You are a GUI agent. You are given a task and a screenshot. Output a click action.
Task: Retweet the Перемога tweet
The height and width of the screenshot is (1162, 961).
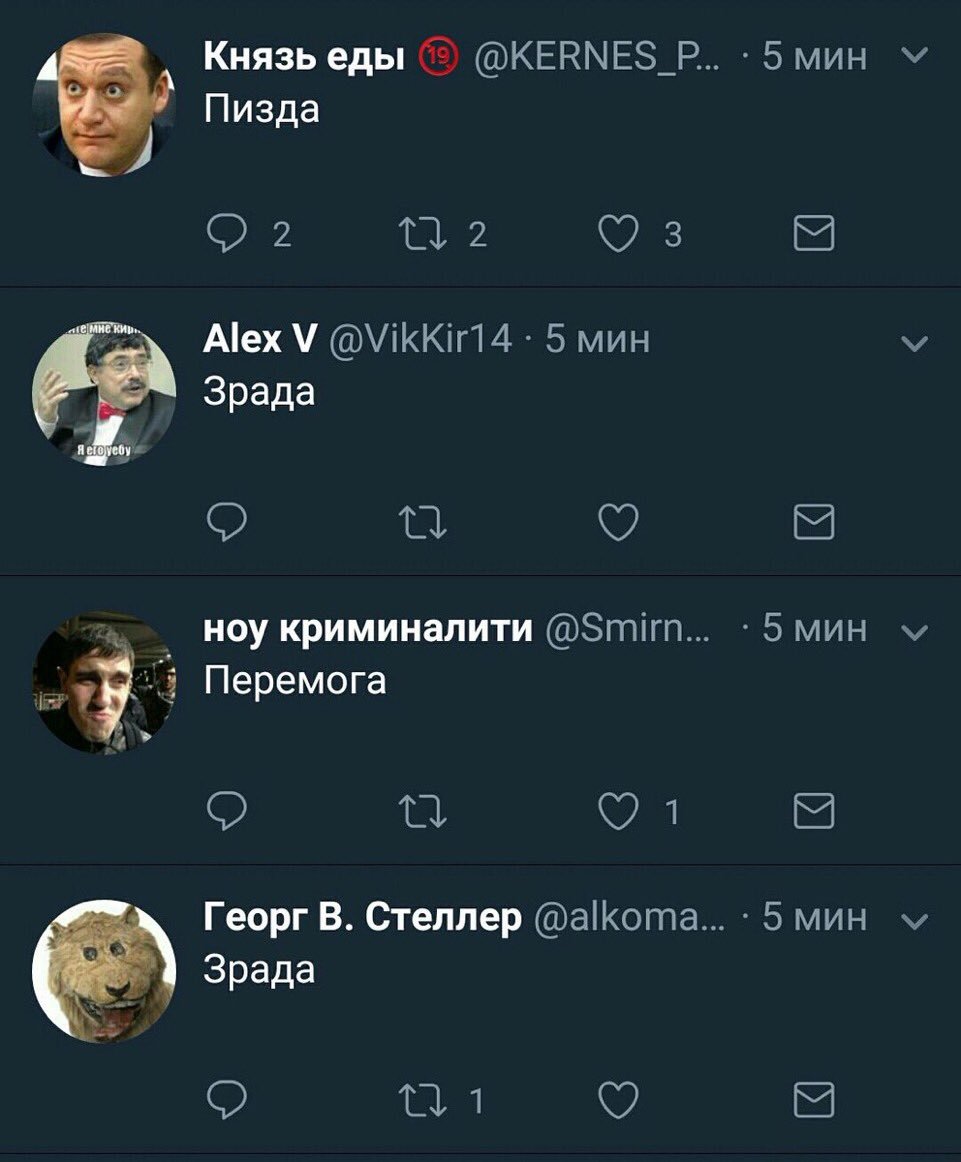tap(422, 811)
